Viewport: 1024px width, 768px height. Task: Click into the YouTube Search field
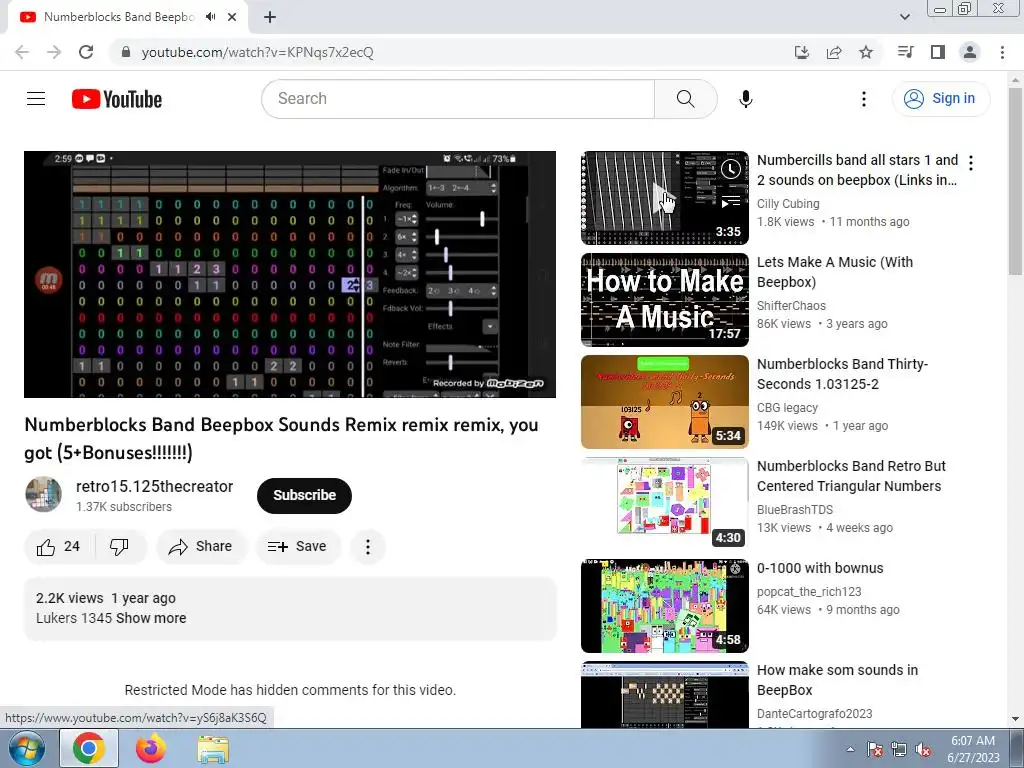(x=457, y=99)
